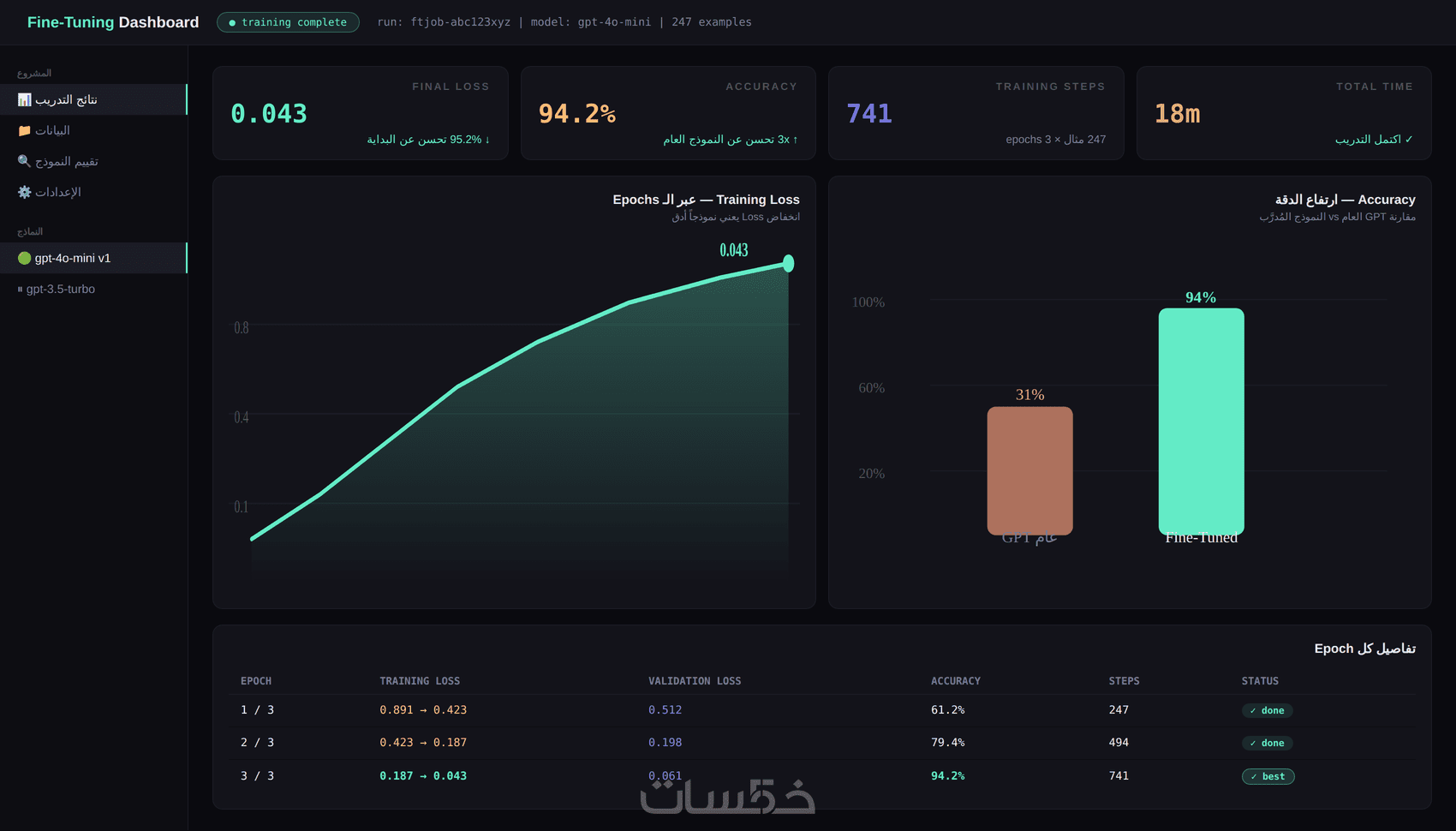Click the green Fine-Tuned accuracy bar

tap(1201, 421)
